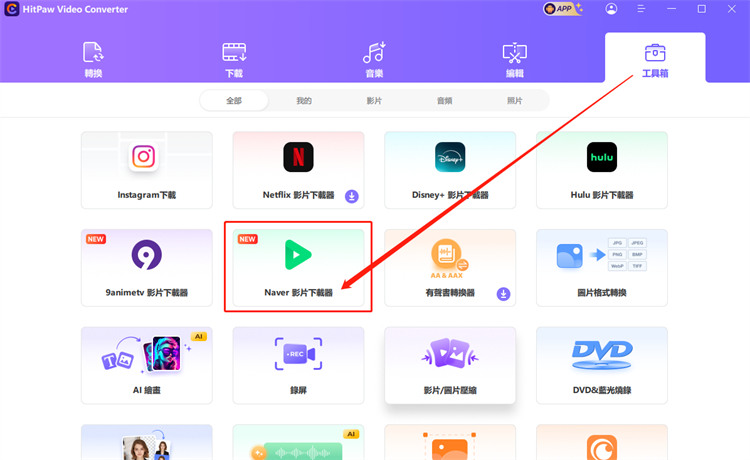
Task: Click the HitPaw logo in title bar
Action: (x=11, y=9)
